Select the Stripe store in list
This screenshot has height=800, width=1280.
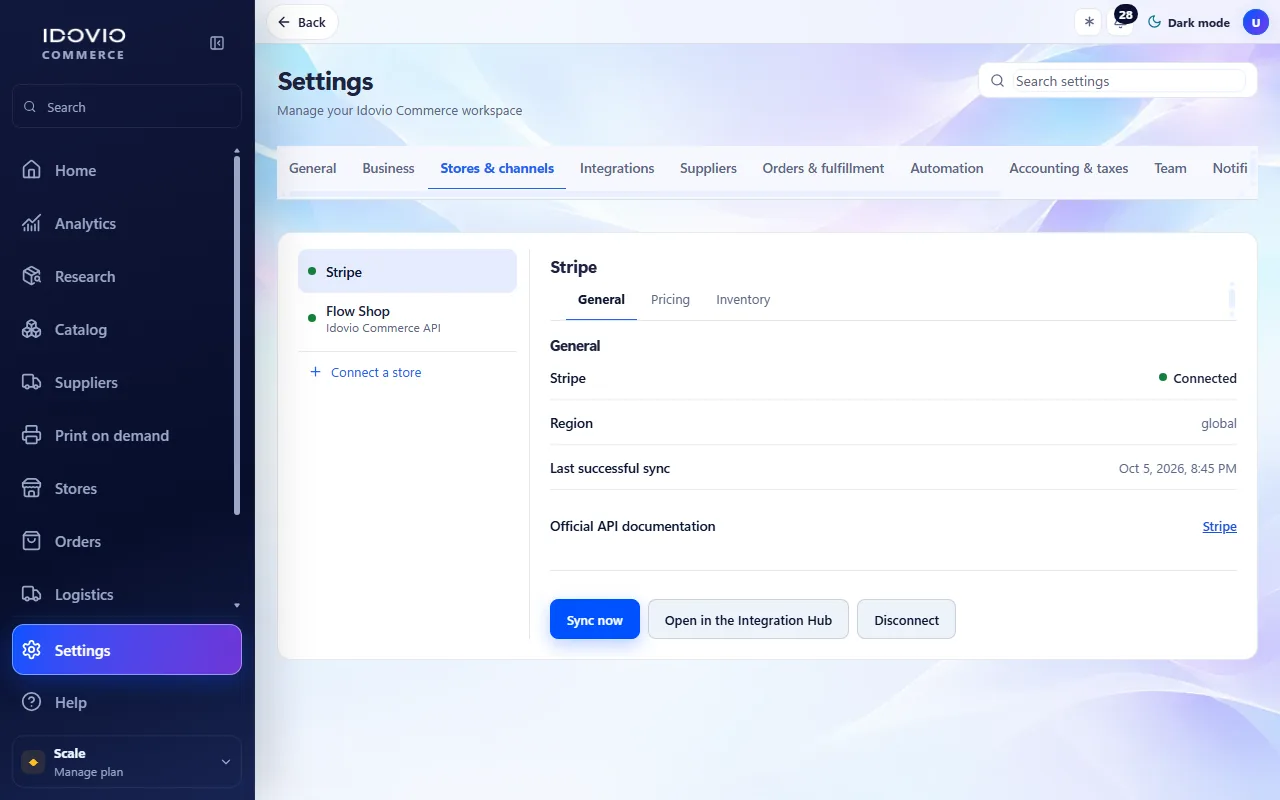click(x=407, y=271)
